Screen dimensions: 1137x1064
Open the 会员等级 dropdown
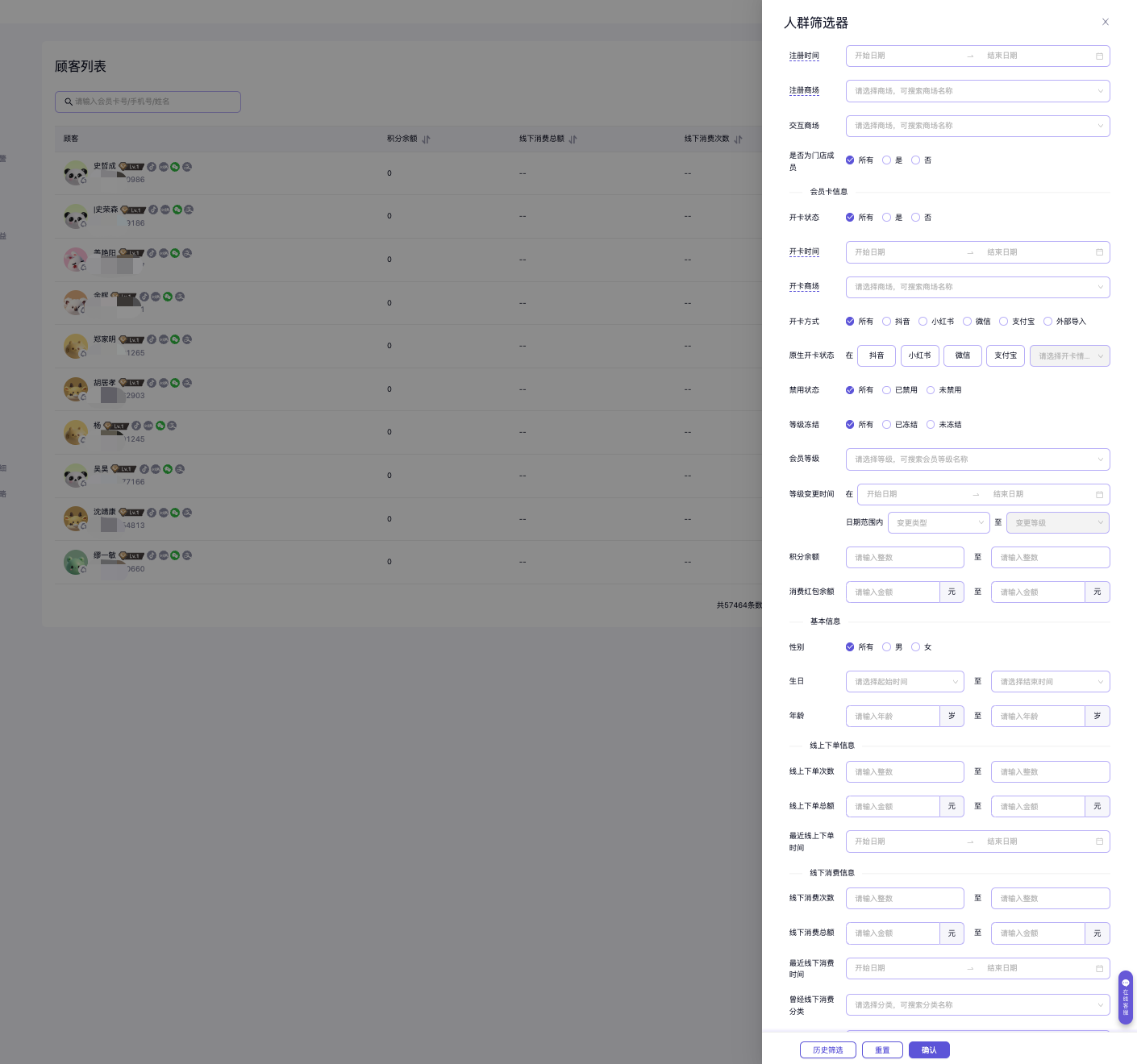click(x=977, y=459)
